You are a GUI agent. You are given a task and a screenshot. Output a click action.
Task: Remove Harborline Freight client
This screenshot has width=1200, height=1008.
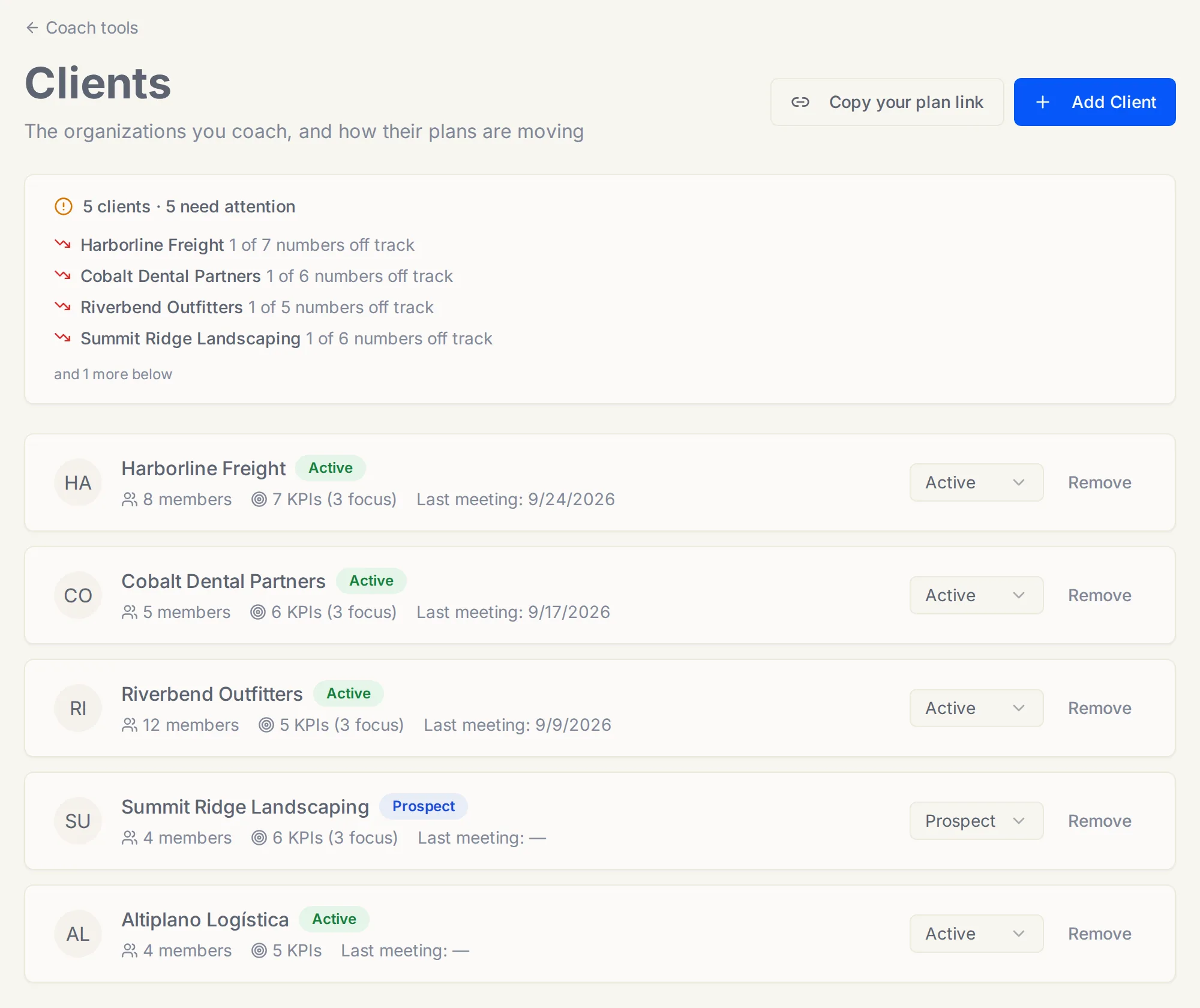[x=1099, y=482]
